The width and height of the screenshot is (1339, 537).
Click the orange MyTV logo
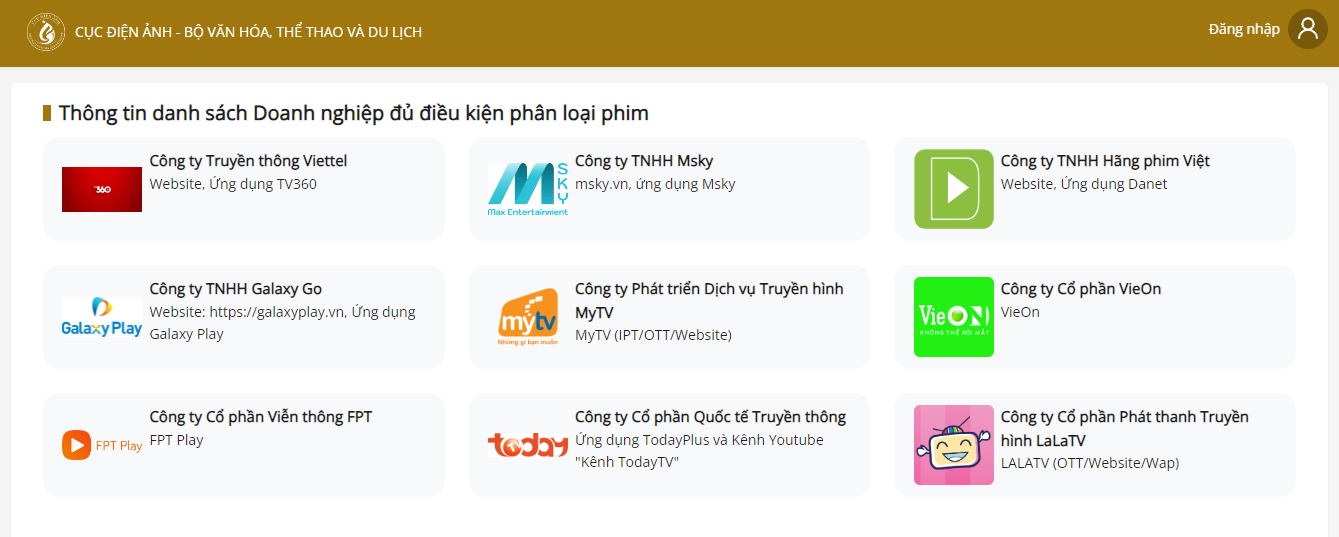pos(528,317)
